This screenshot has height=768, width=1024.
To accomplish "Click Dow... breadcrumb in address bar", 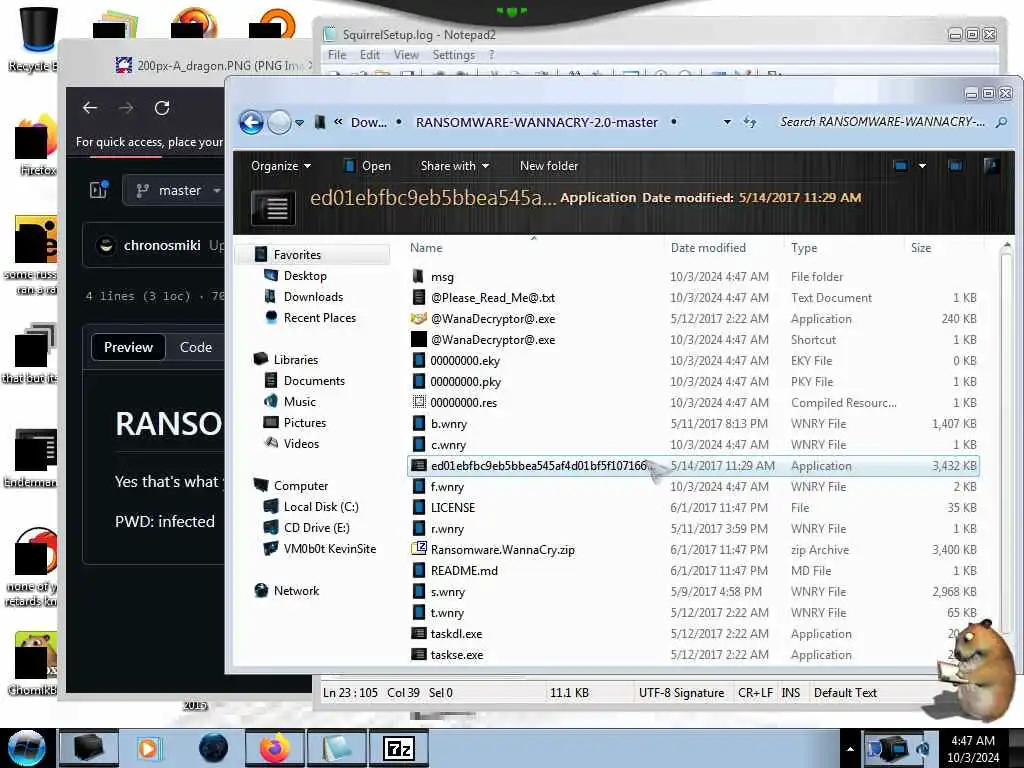I will click(x=368, y=122).
